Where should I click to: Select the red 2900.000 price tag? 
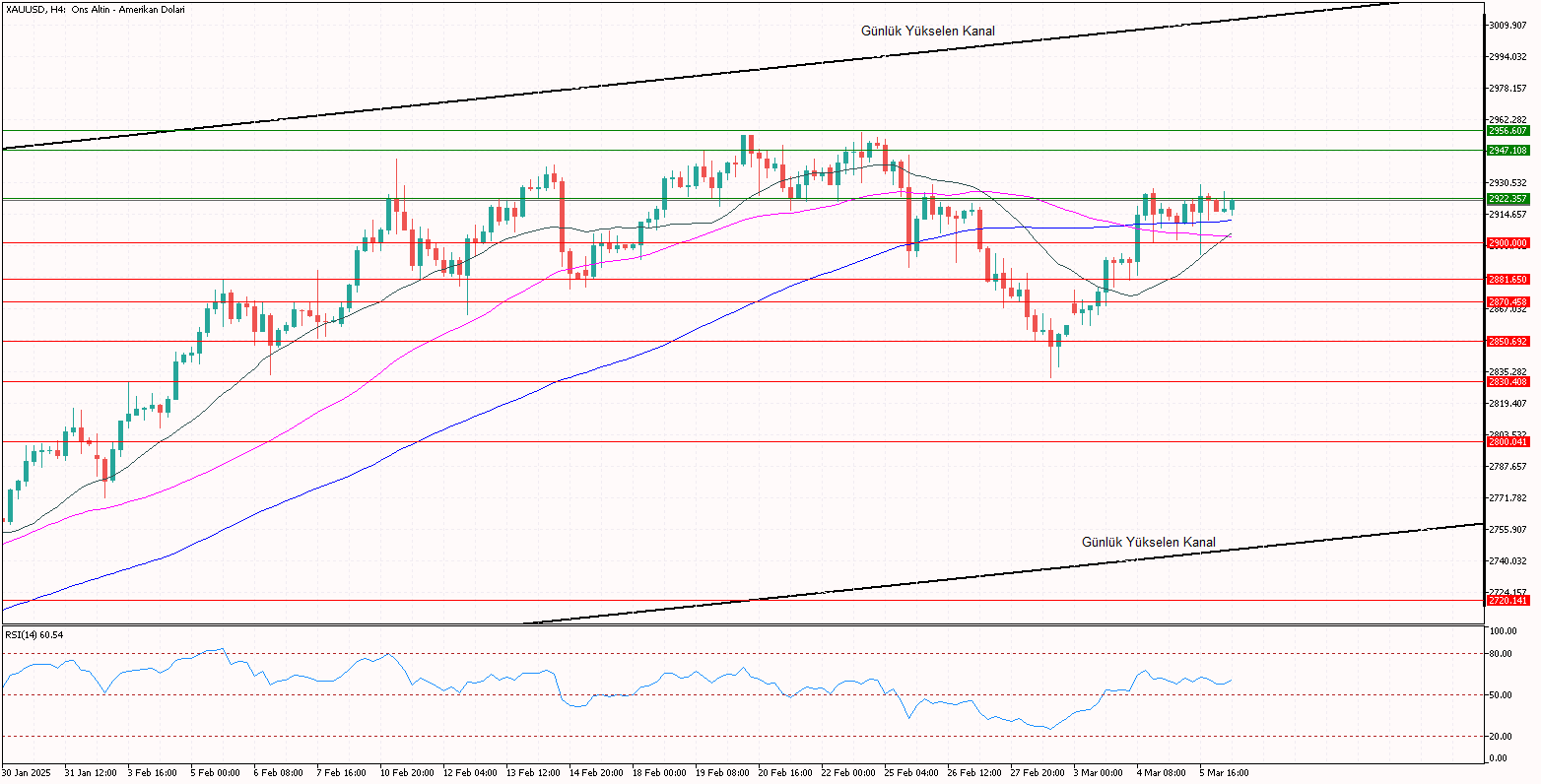(1508, 242)
